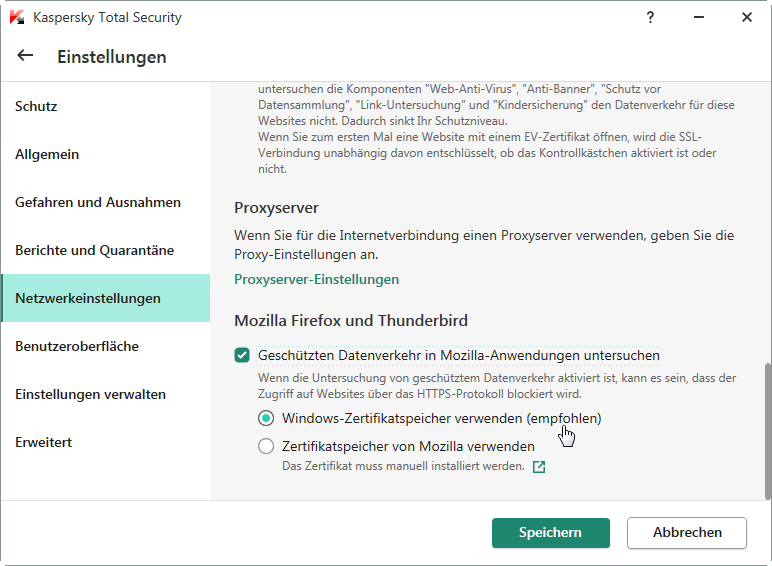
Task: Save settings with Speichern button
Action: coord(550,533)
